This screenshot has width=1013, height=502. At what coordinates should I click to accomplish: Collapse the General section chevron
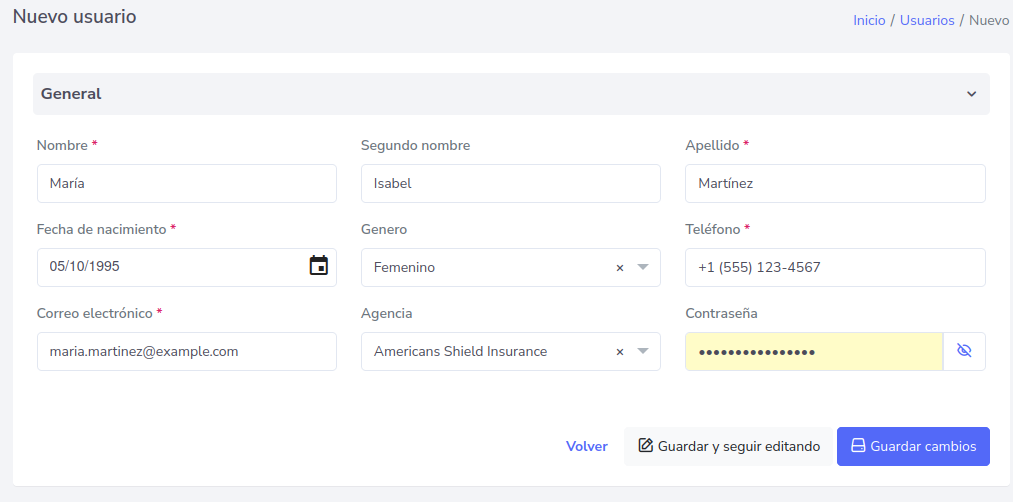[x=970, y=94]
